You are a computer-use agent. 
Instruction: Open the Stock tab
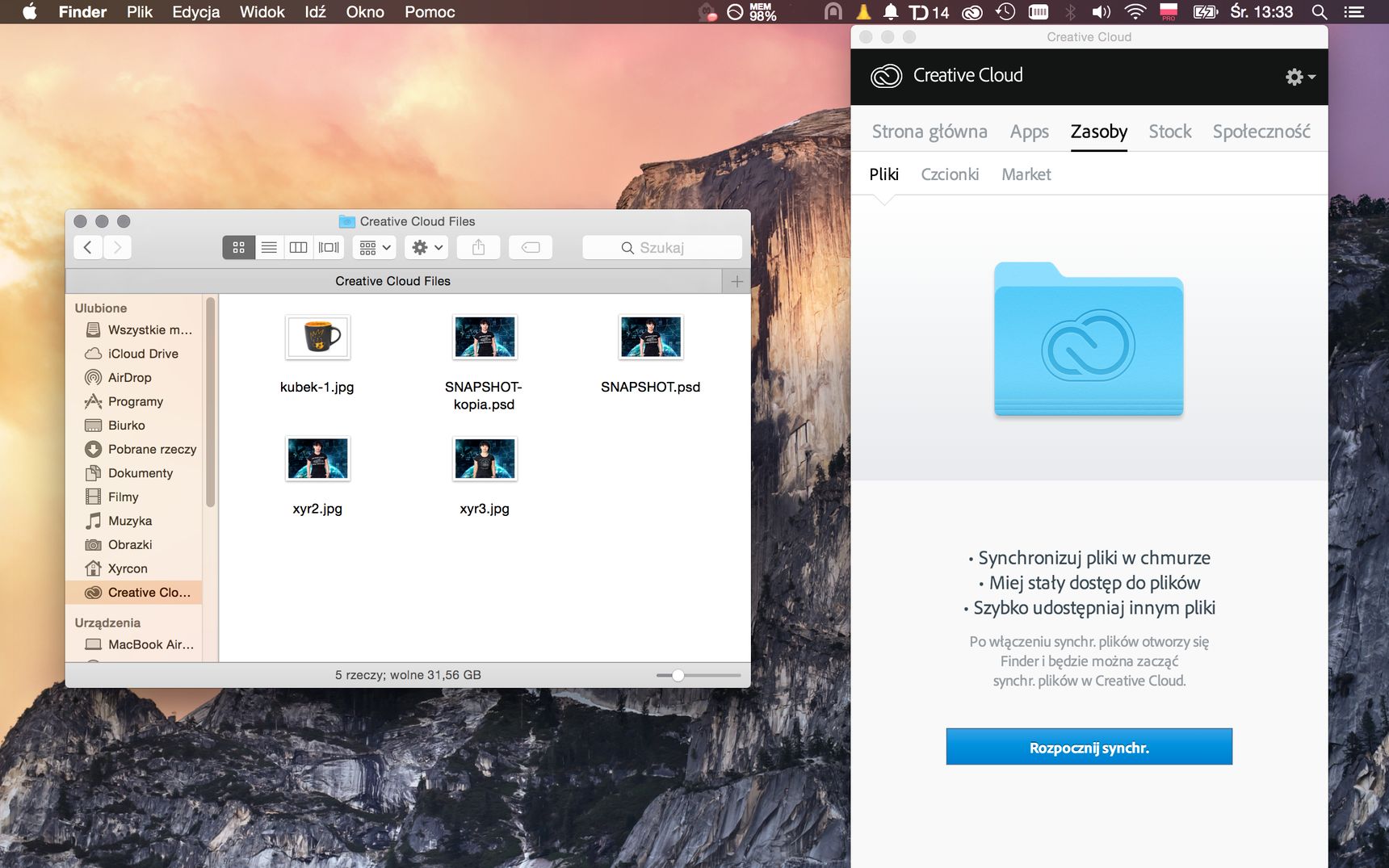(1169, 132)
